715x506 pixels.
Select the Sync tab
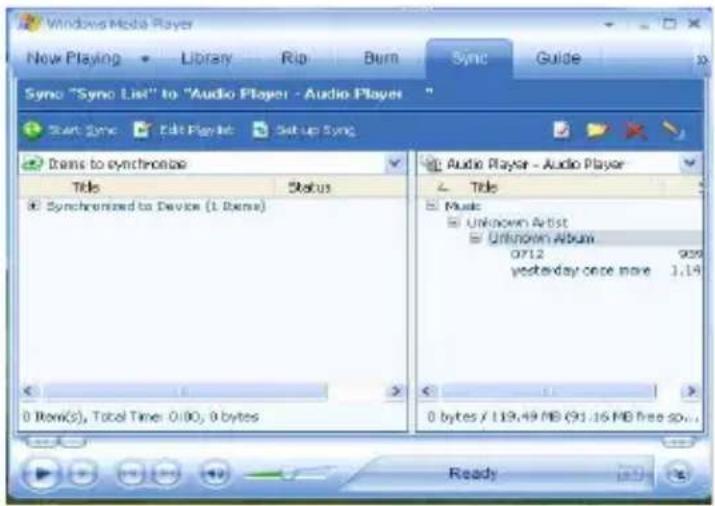(469, 58)
